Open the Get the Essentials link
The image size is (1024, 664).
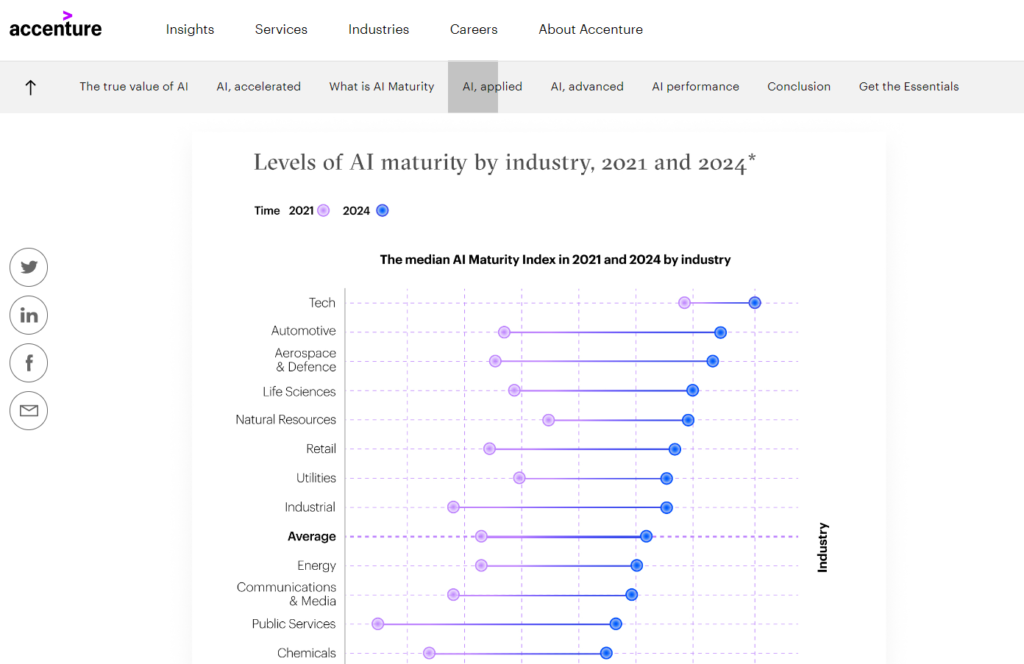(908, 87)
